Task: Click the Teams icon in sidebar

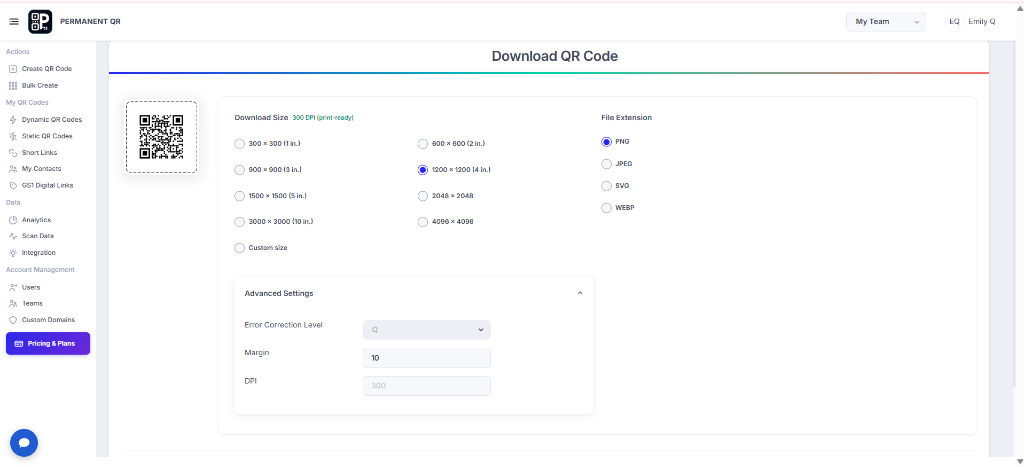Action: pyautogui.click(x=13, y=304)
